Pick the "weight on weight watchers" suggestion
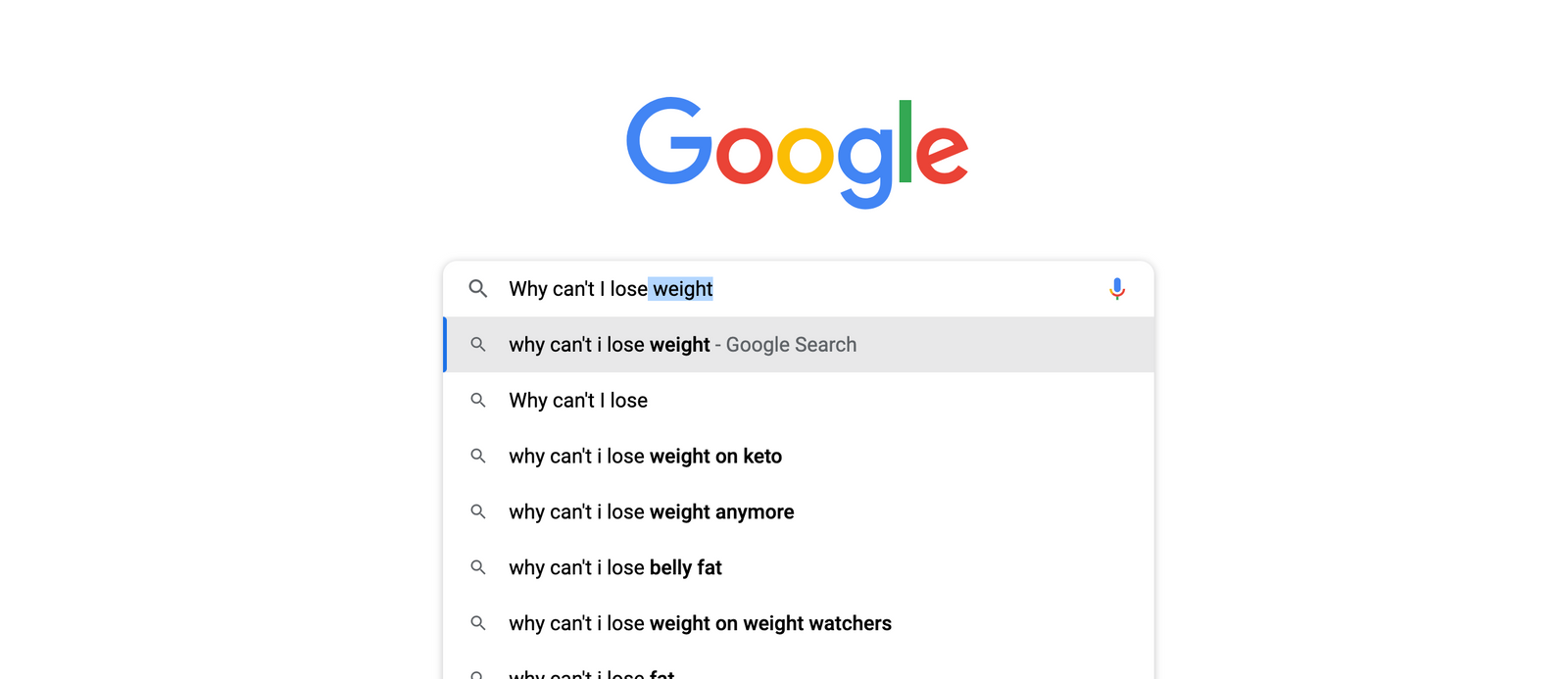This screenshot has width=1568, height=679. (700, 624)
